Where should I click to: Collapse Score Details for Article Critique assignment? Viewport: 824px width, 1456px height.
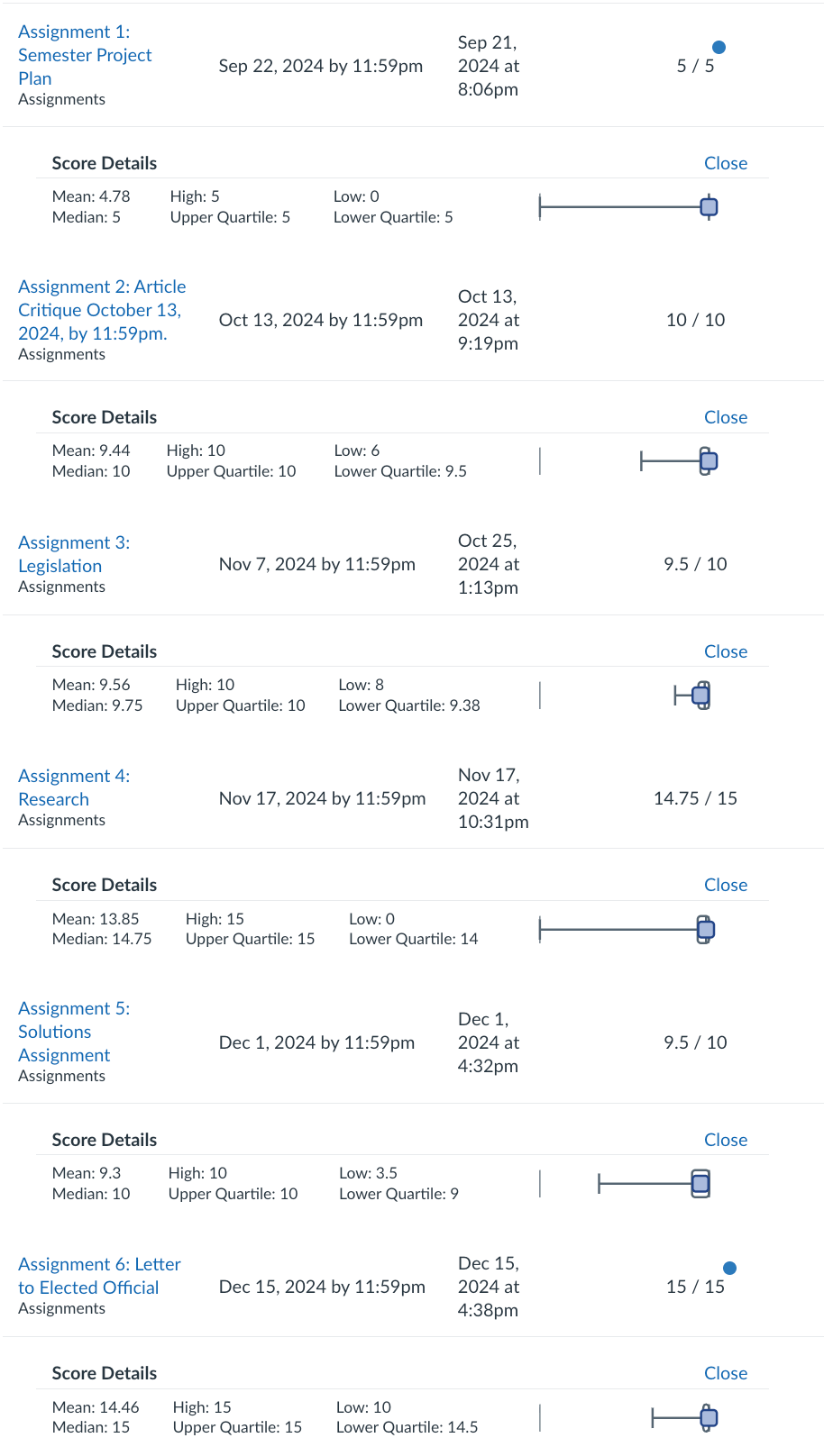coord(725,417)
